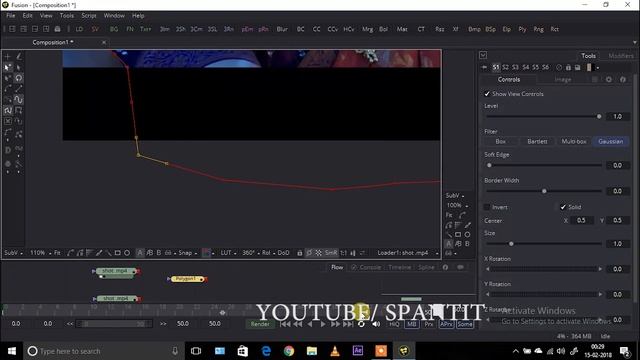Click the printer icon in toolbar
The width and height of the screenshot is (640, 360).
(58, 29)
